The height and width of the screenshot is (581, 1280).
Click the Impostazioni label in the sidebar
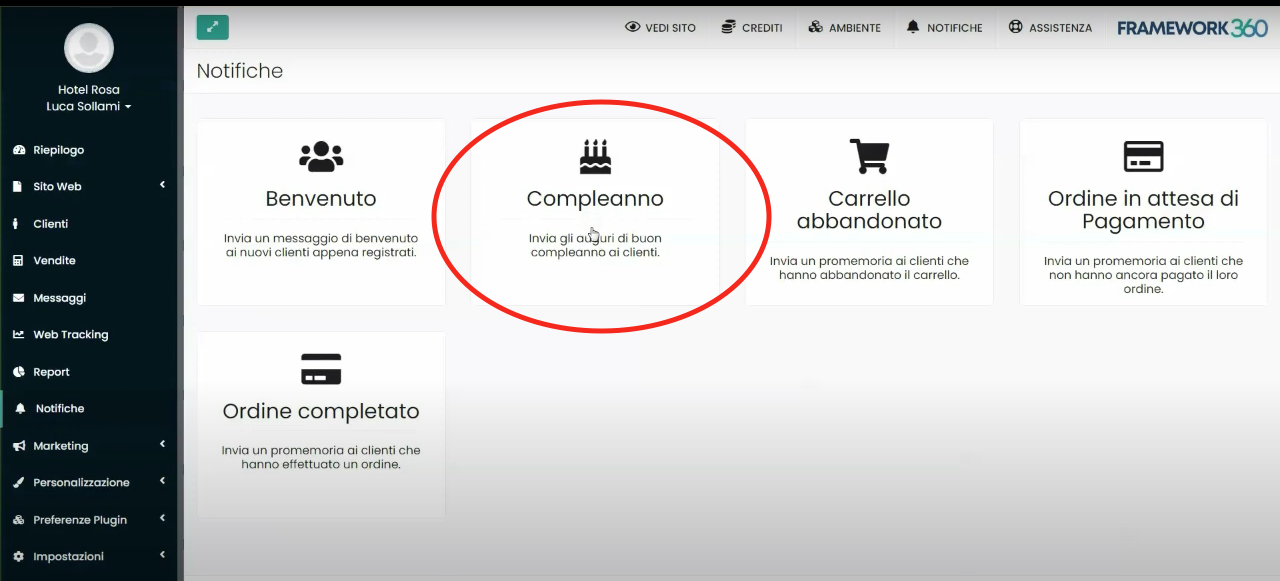click(68, 557)
